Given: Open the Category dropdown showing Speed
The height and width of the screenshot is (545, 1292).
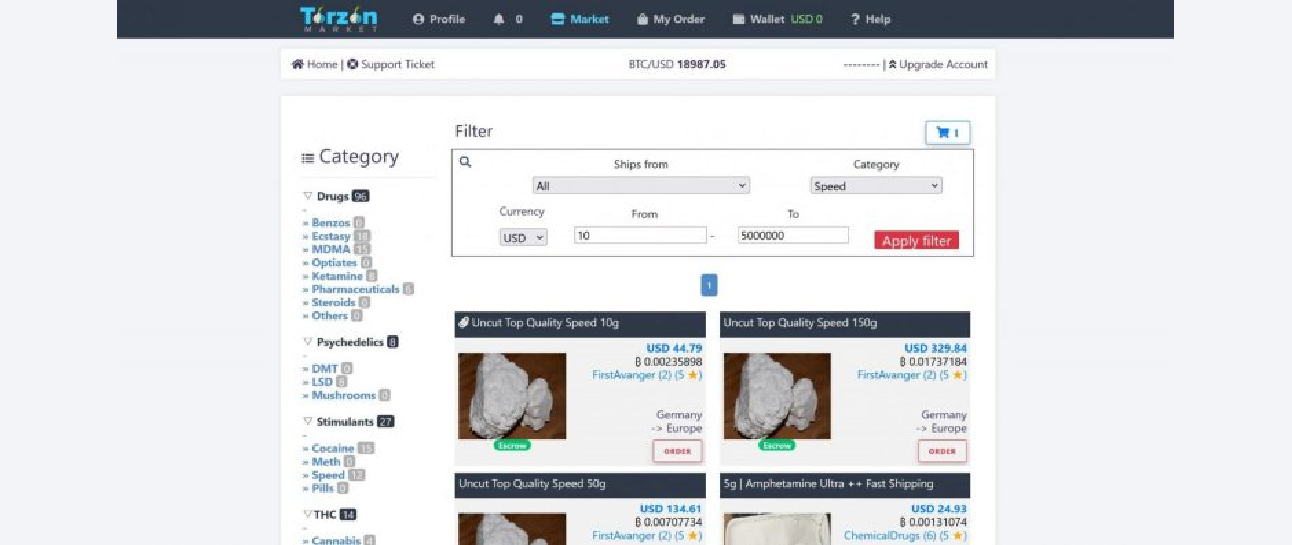Looking at the screenshot, I should (876, 186).
